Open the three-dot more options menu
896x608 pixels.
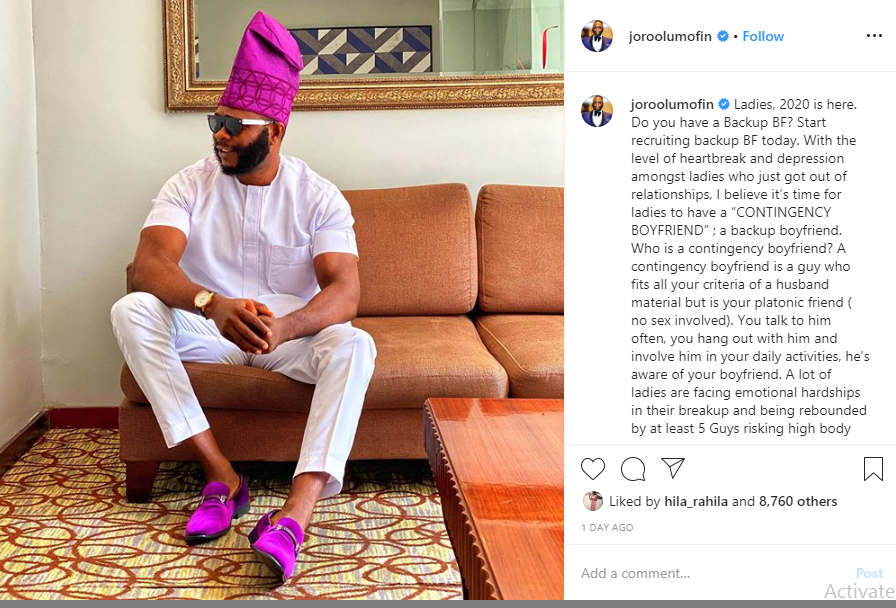(x=874, y=35)
